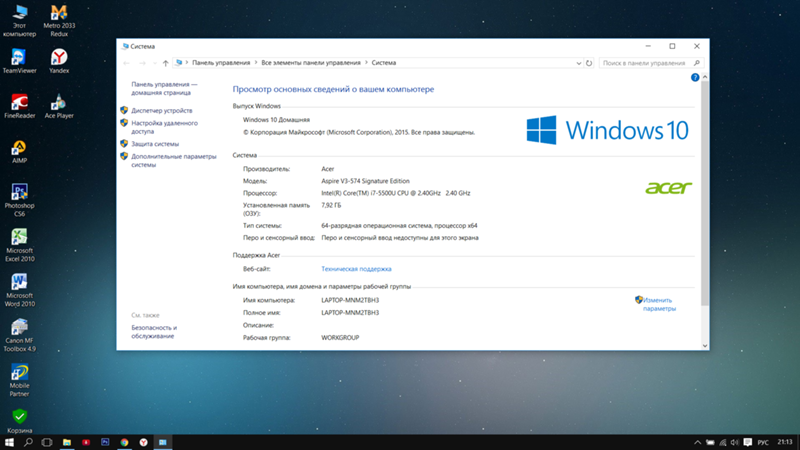Click the processor Intel Core i7-5500U text
800x450 pixels.
pos(395,193)
